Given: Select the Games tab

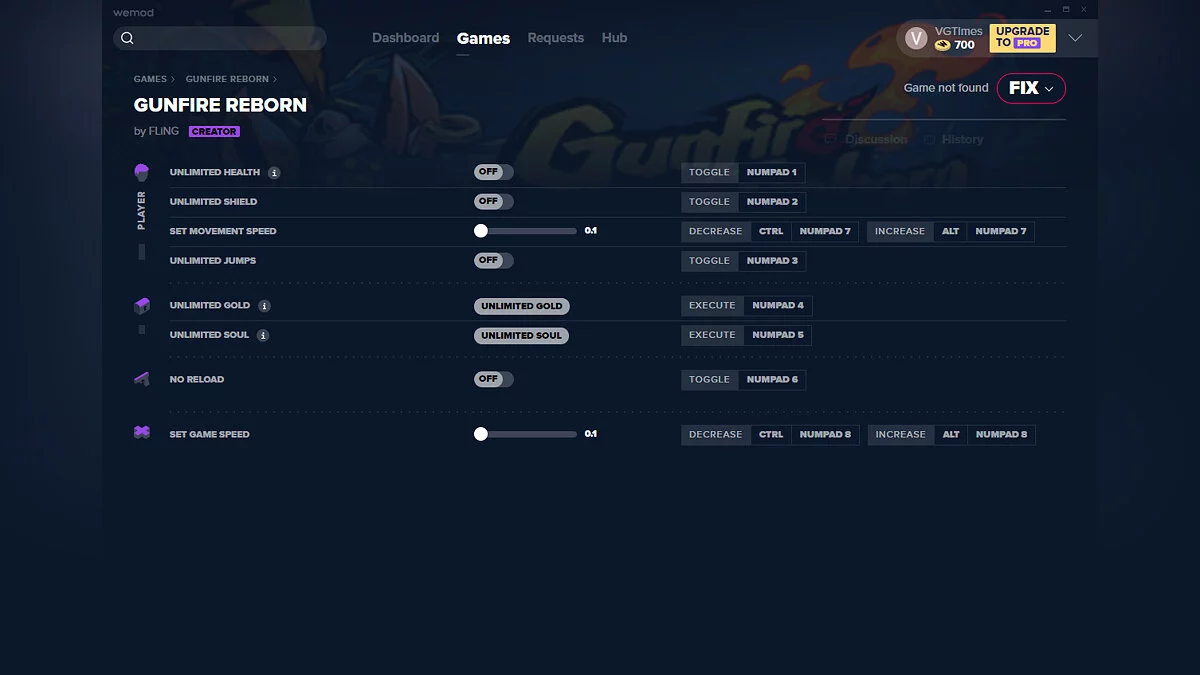Looking at the screenshot, I should [483, 38].
